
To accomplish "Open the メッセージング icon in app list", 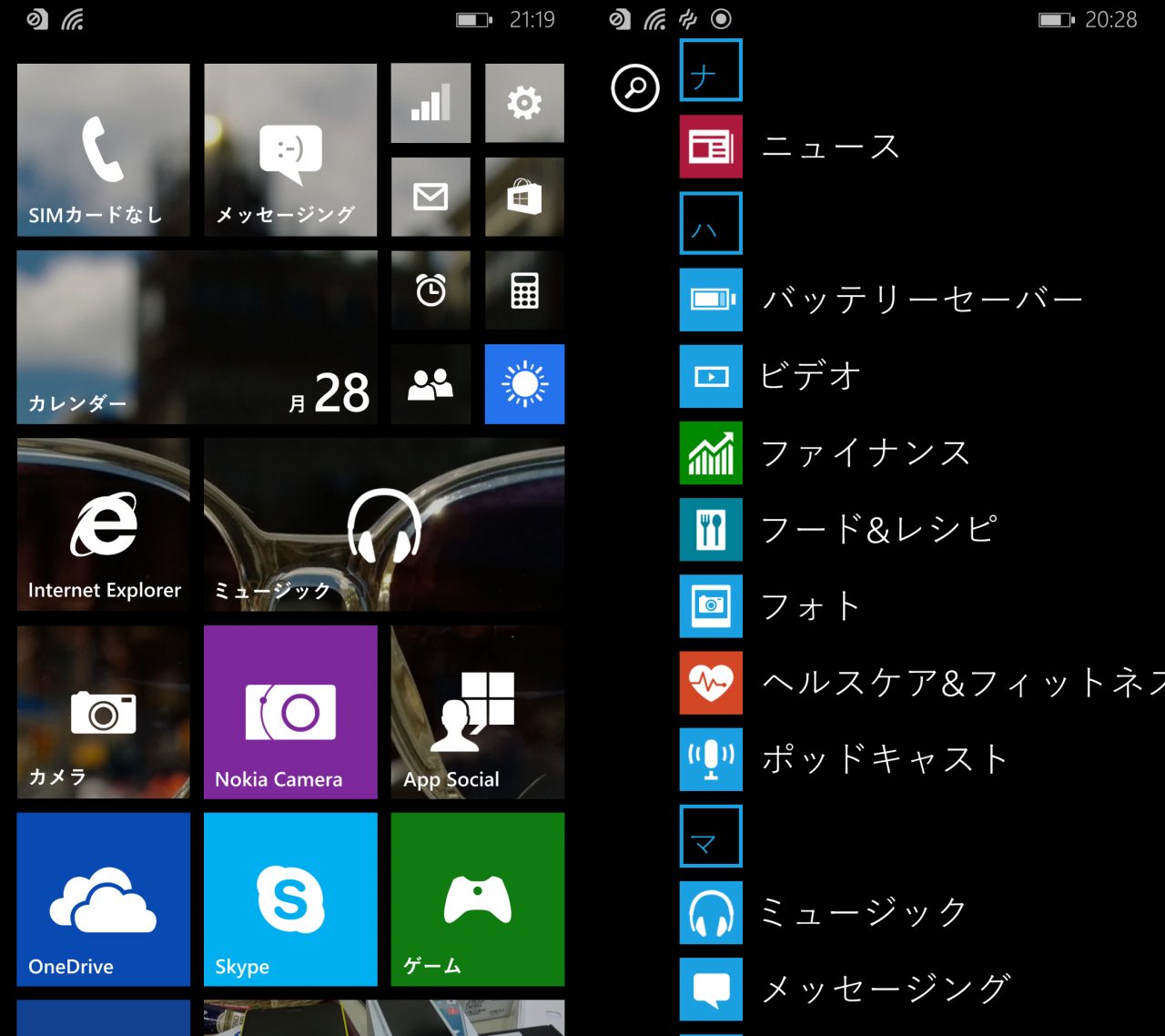I will click(711, 989).
